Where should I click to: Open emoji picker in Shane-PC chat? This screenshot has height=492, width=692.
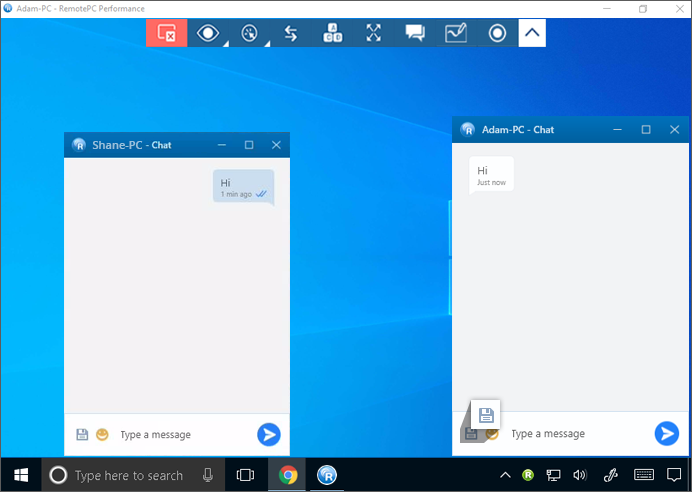(102, 434)
